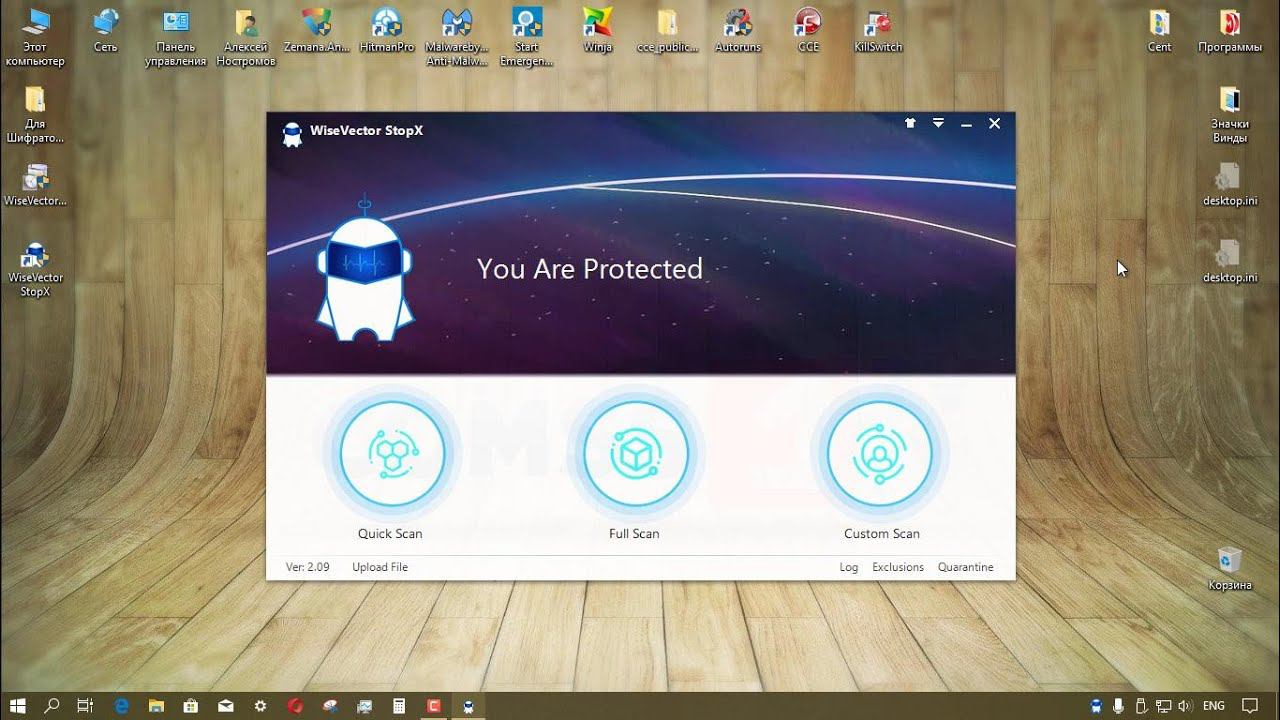Open the Calculator from the taskbar
Screen dimensions: 1280x720
pos(399,706)
